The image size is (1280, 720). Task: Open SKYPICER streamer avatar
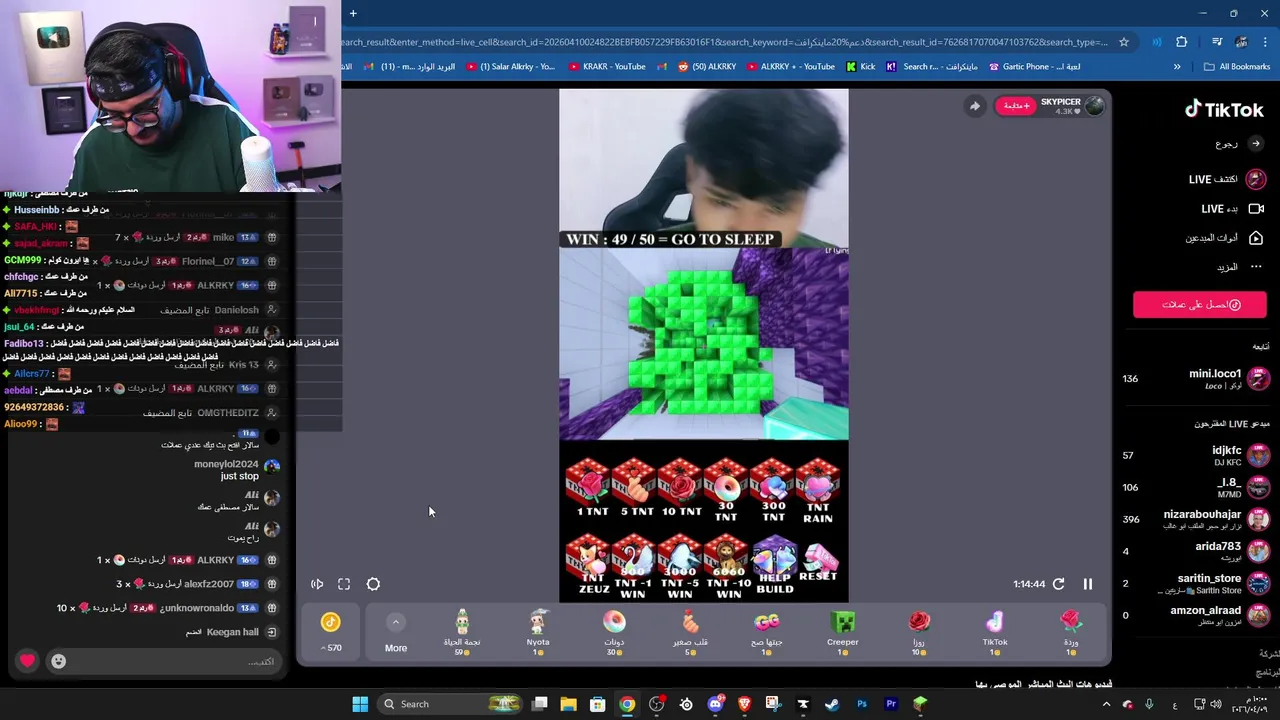point(1094,106)
